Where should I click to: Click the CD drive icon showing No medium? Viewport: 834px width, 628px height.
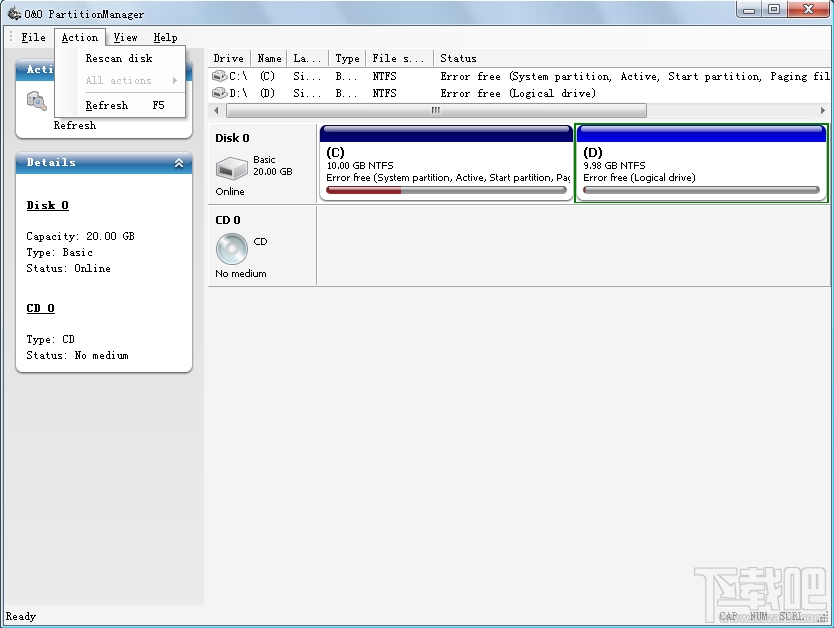pyautogui.click(x=232, y=250)
